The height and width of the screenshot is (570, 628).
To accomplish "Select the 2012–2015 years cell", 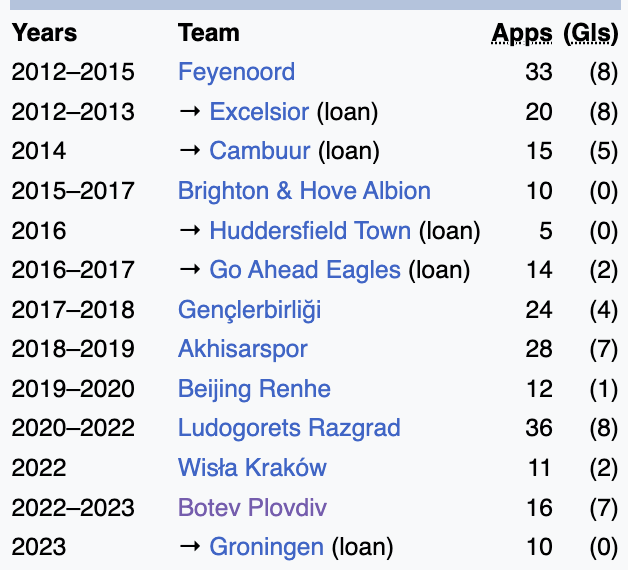I will (x=73, y=73).
